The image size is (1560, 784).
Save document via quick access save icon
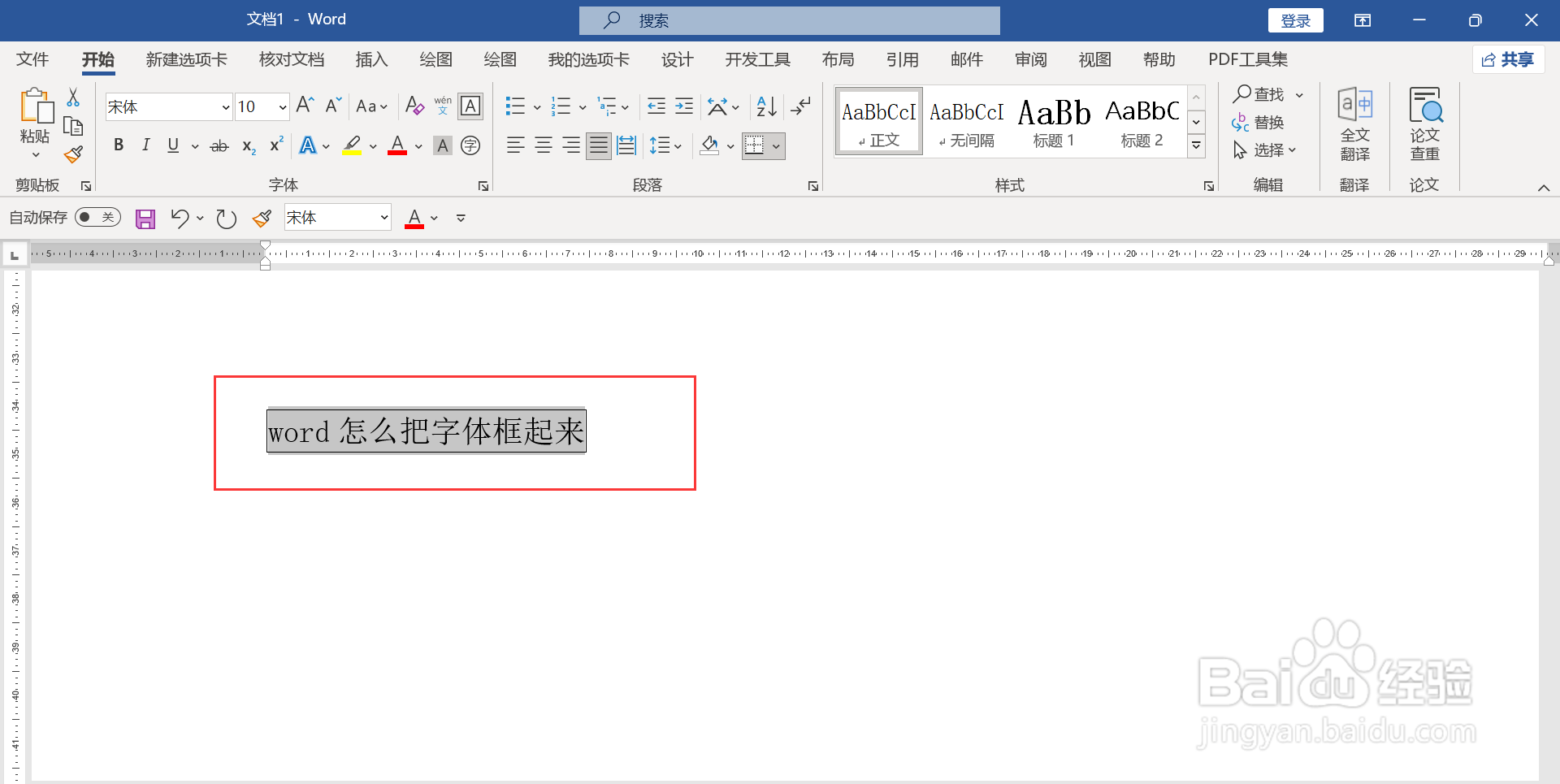pos(145,219)
